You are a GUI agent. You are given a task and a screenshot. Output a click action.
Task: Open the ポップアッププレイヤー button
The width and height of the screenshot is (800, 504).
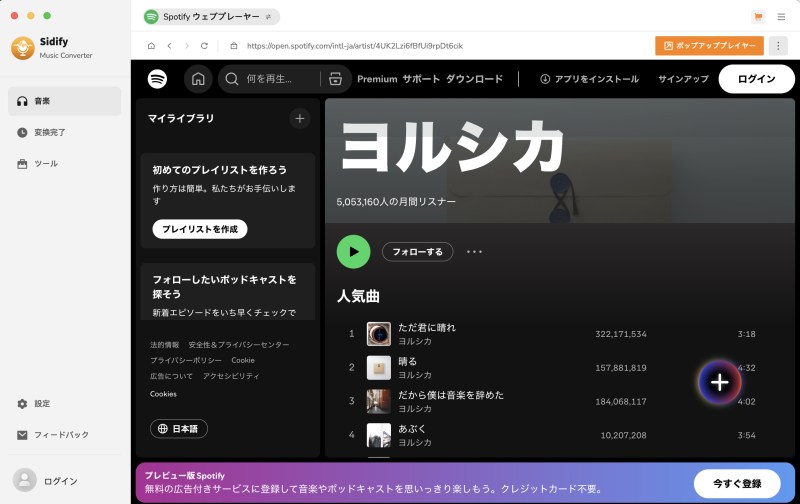709,46
